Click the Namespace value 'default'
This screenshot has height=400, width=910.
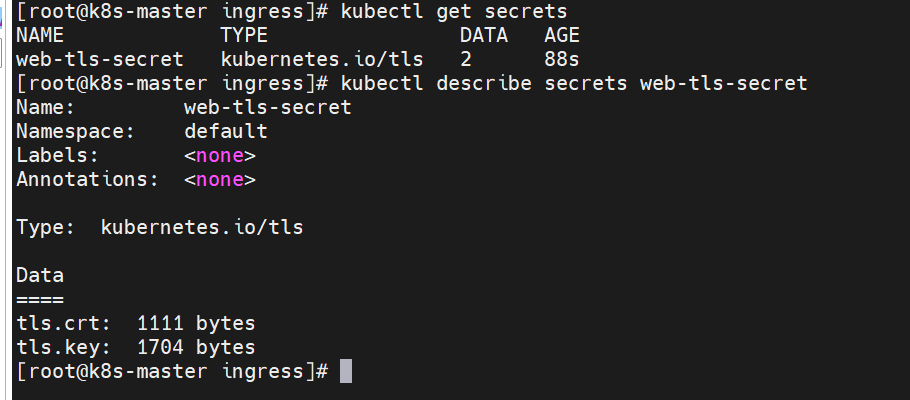[x=226, y=131]
